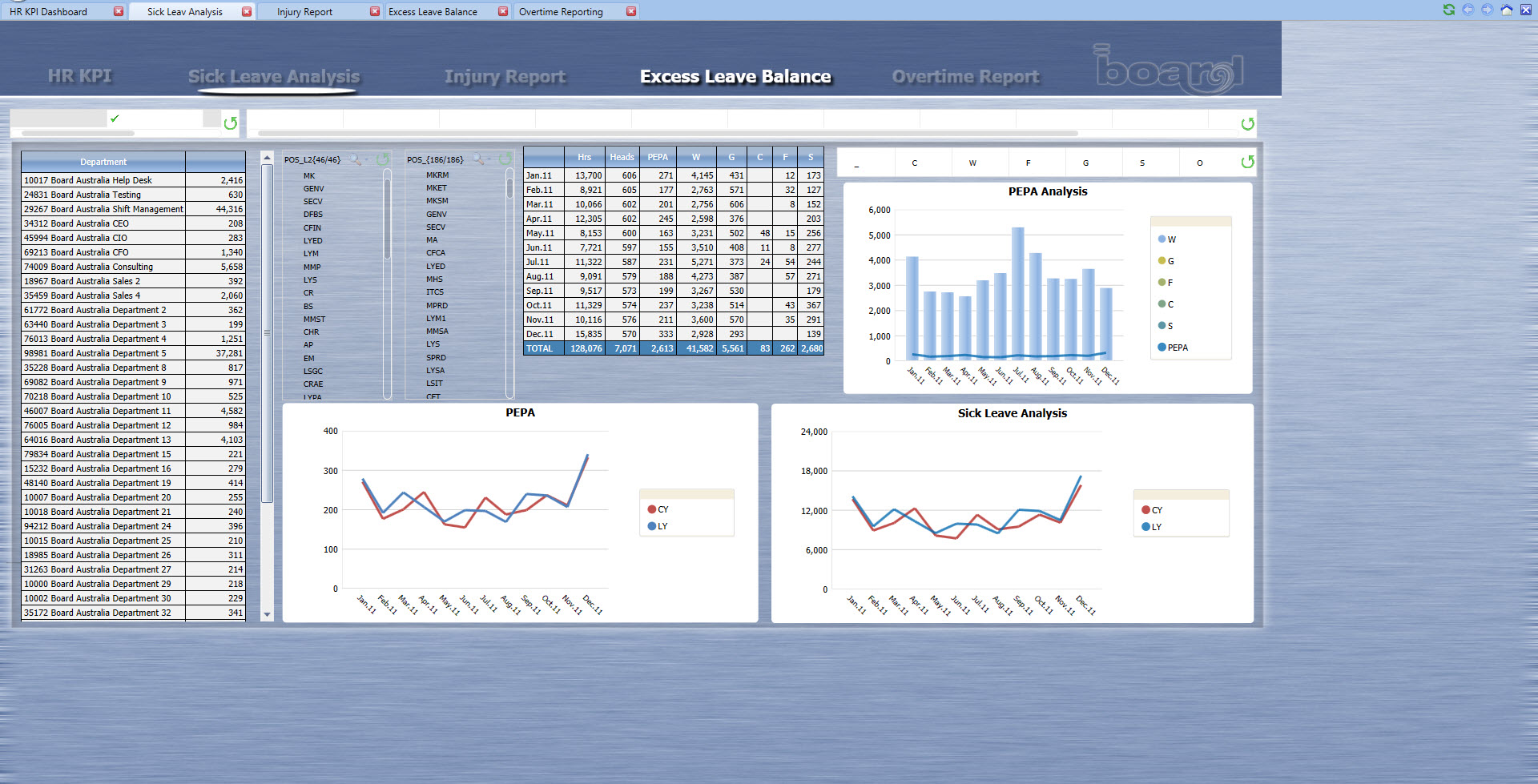
Task: Click the W legend swatch in PEPA Analysis
Action: tap(1162, 239)
